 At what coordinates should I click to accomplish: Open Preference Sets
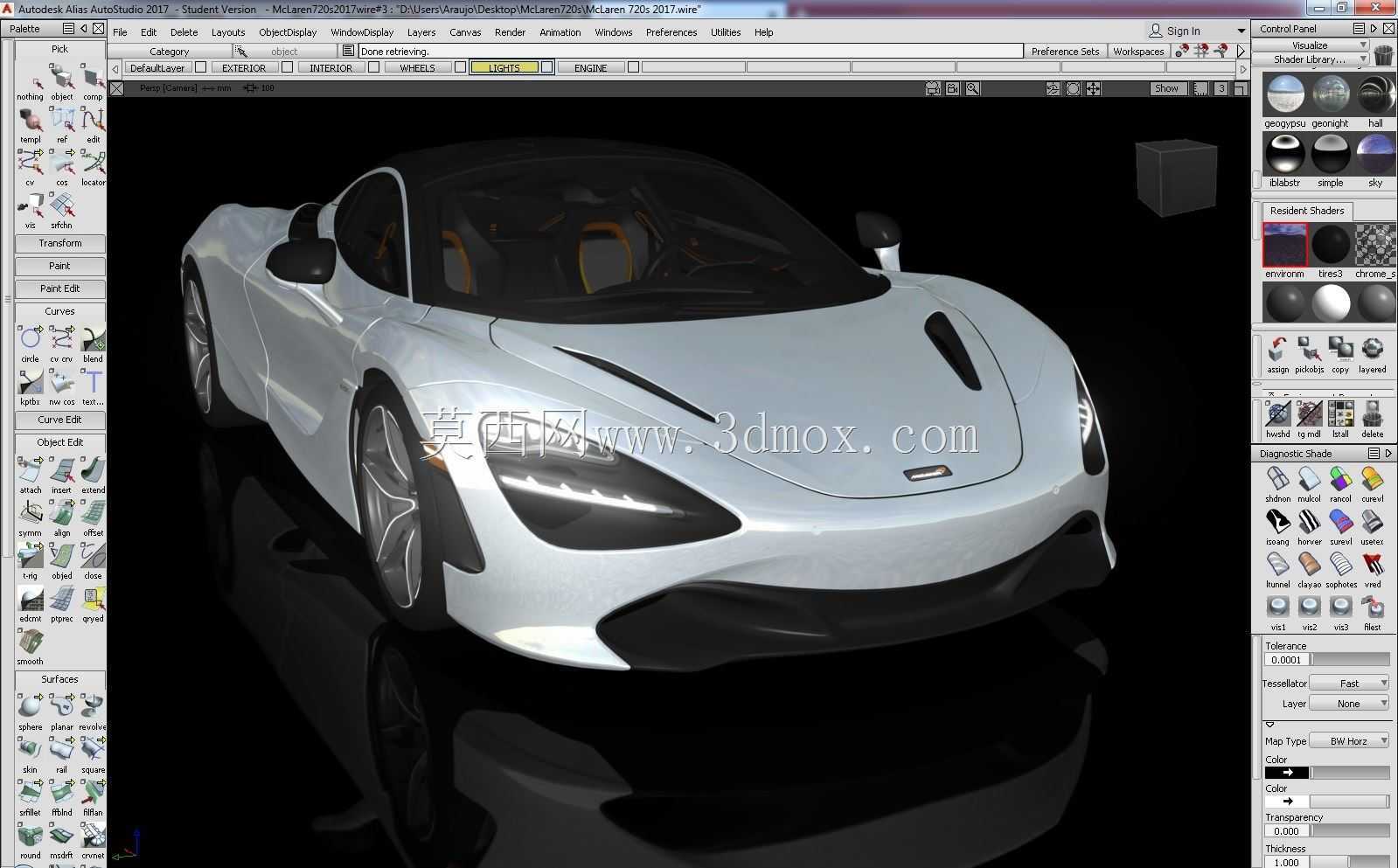coord(1065,52)
